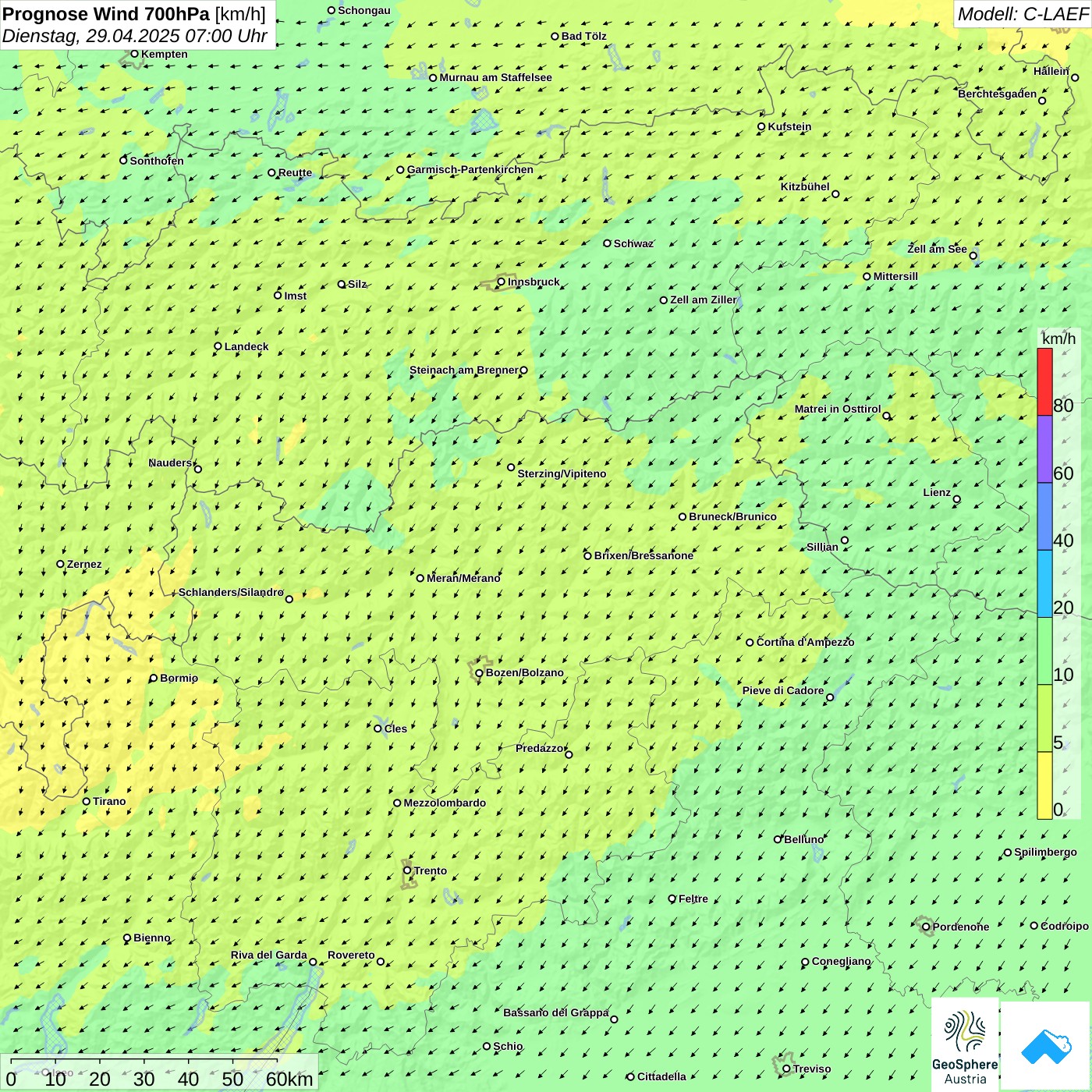
Task: Click the 'Cortina d'Ampezzo' label
Action: click(x=805, y=642)
